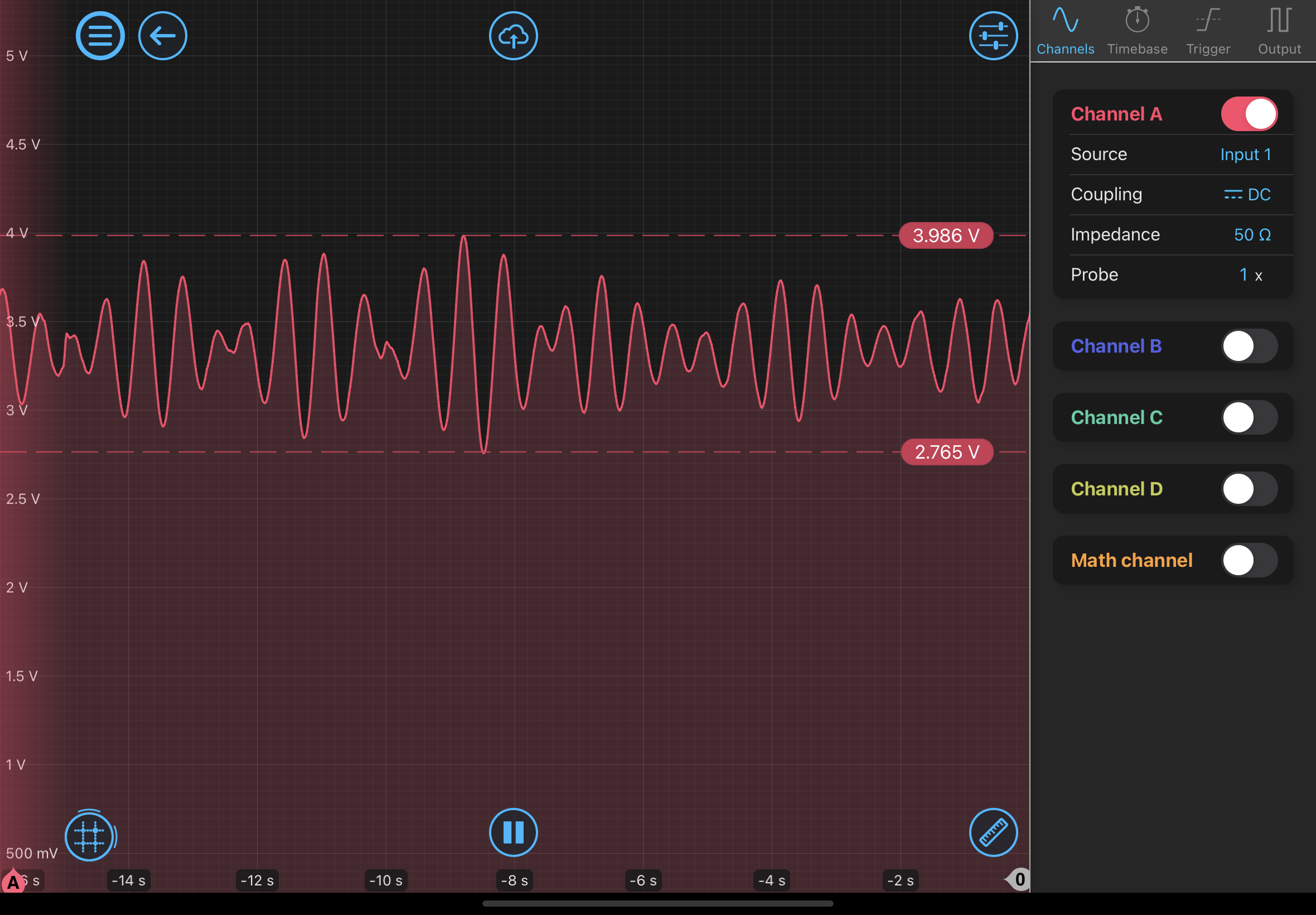Click the -6 s time axis label
Viewport: 1316px width, 915px height.
(x=643, y=880)
